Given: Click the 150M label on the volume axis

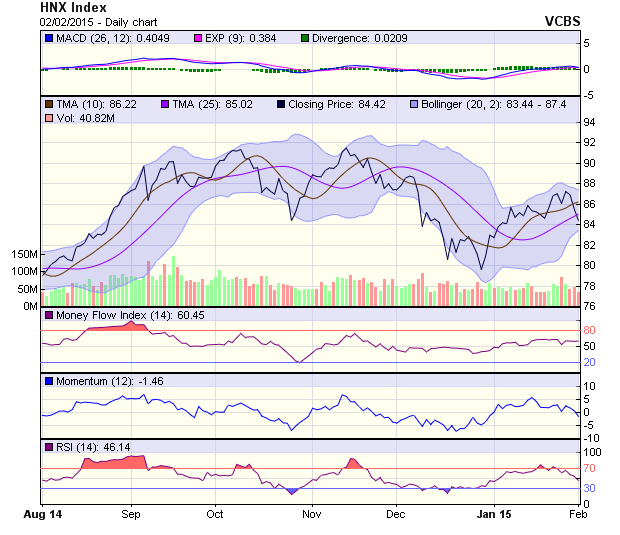Looking at the screenshot, I should tap(24, 254).
